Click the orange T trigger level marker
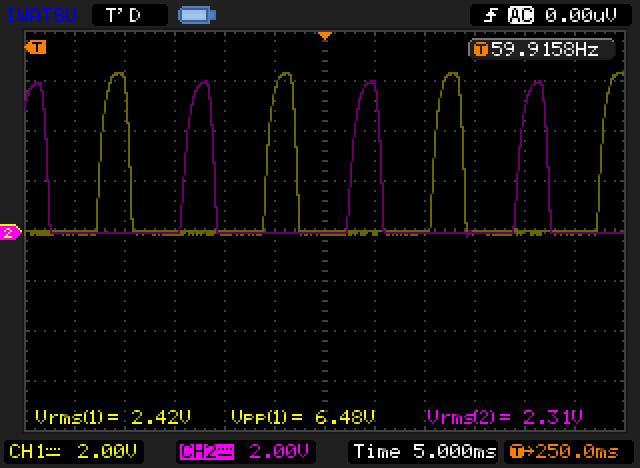This screenshot has height=468, width=640. click(36, 47)
